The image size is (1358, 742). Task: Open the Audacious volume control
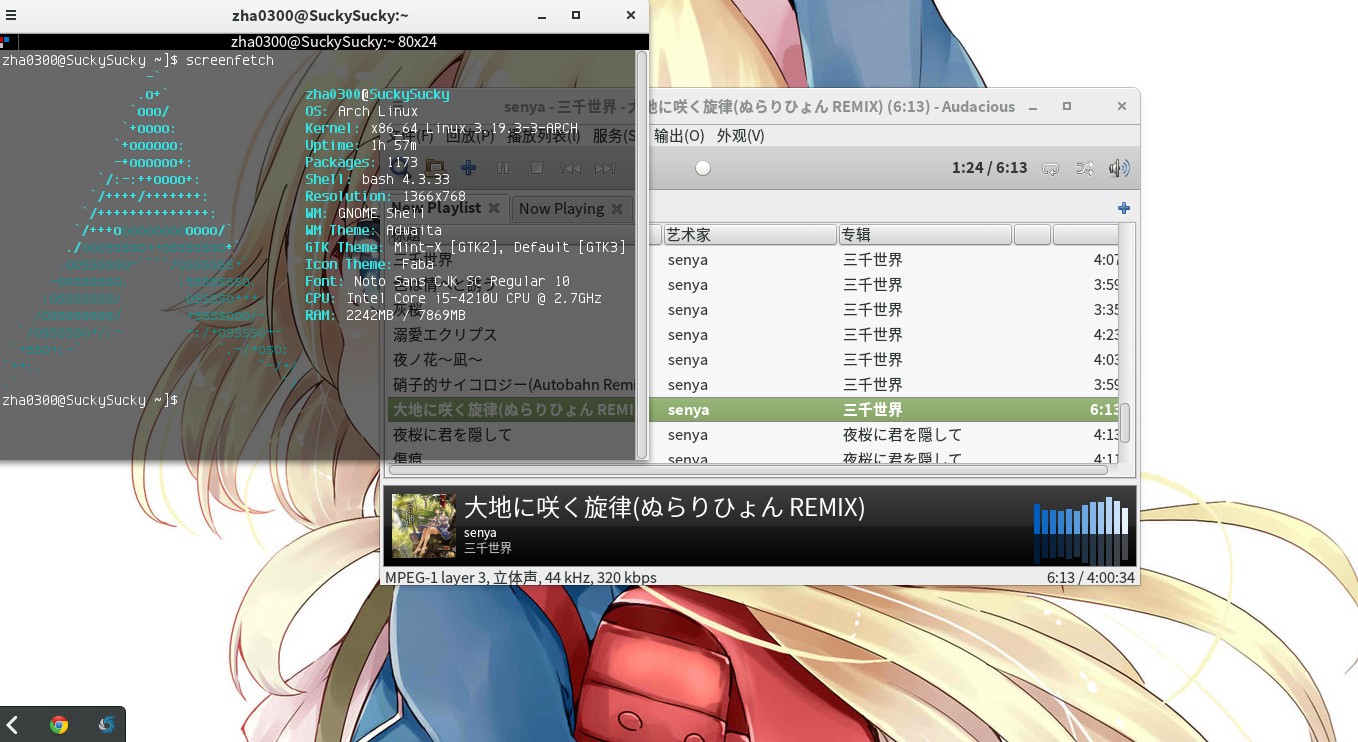coord(1120,169)
